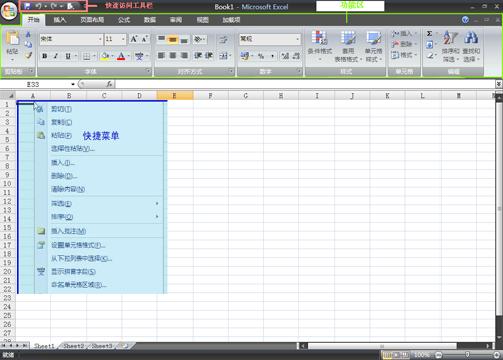
Task: Choose 插入批注 in context menu
Action: tap(99, 231)
